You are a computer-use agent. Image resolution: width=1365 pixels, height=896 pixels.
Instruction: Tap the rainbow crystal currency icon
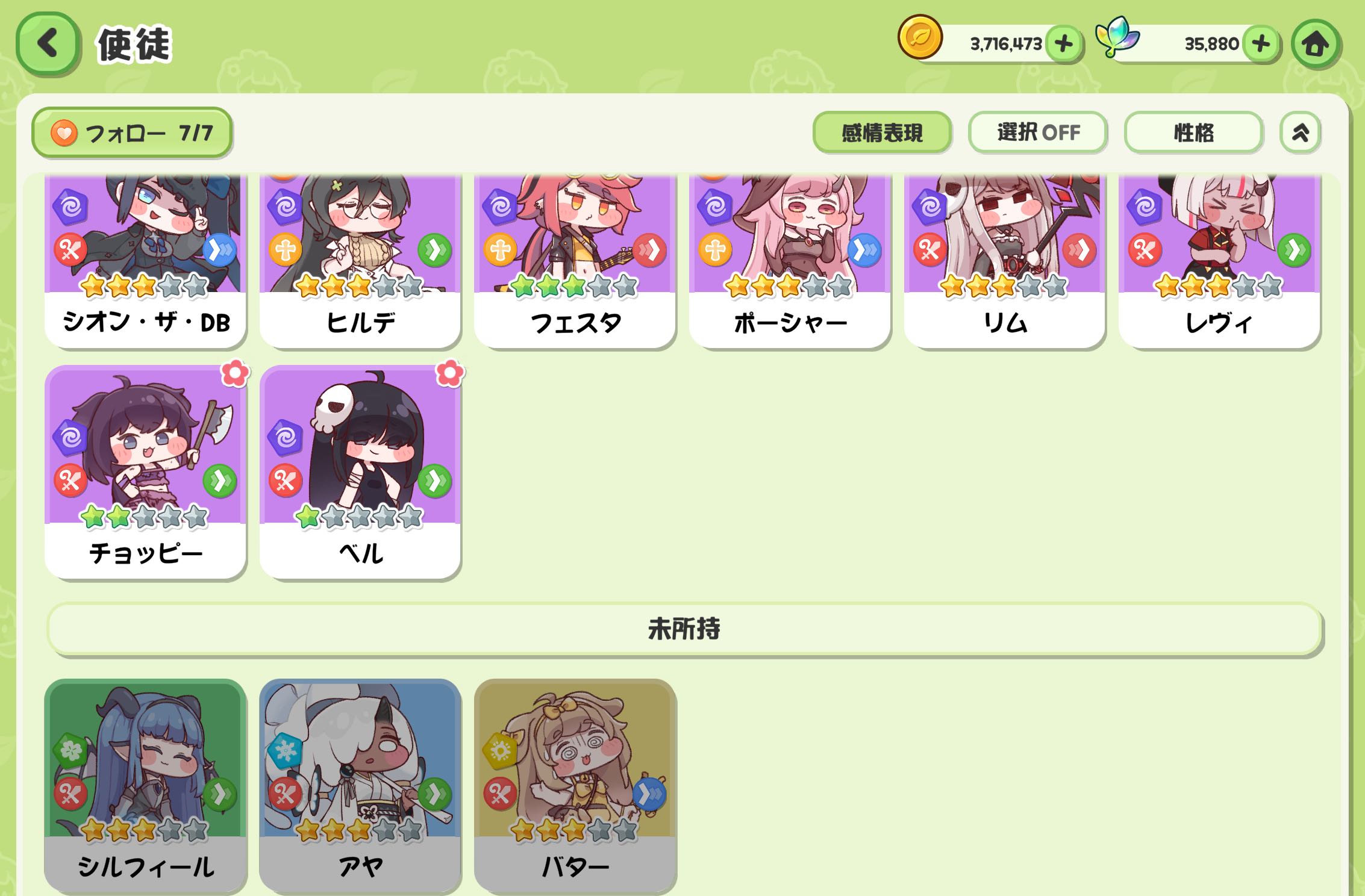tap(1116, 36)
